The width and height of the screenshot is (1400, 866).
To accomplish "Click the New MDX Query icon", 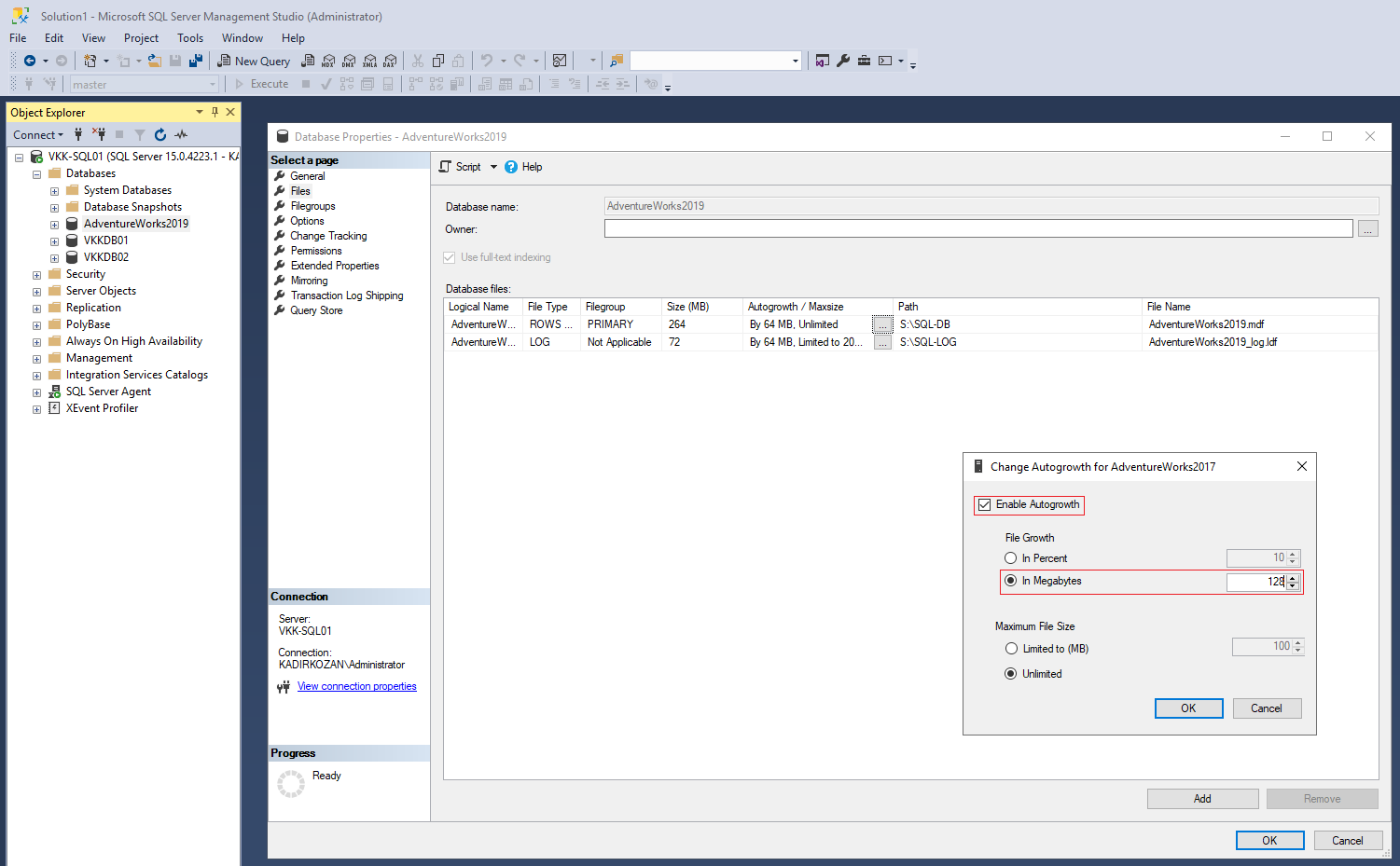I will [328, 60].
